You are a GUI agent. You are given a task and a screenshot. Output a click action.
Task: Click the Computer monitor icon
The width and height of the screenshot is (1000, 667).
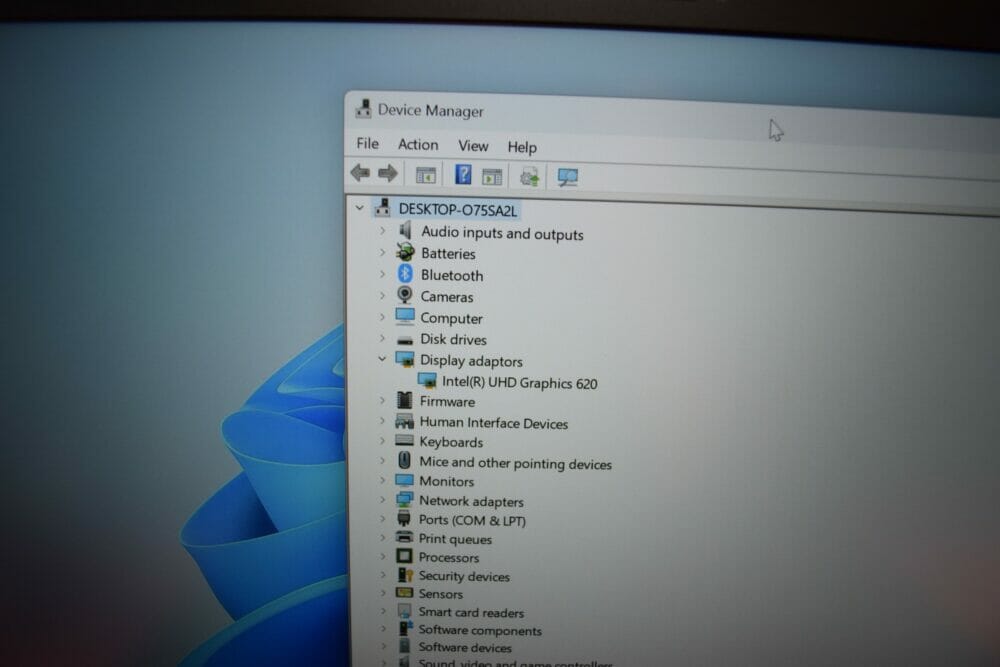coord(404,316)
